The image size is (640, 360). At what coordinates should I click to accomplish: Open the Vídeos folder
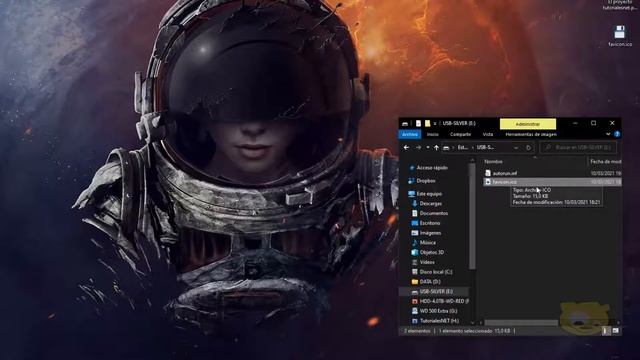(x=427, y=262)
